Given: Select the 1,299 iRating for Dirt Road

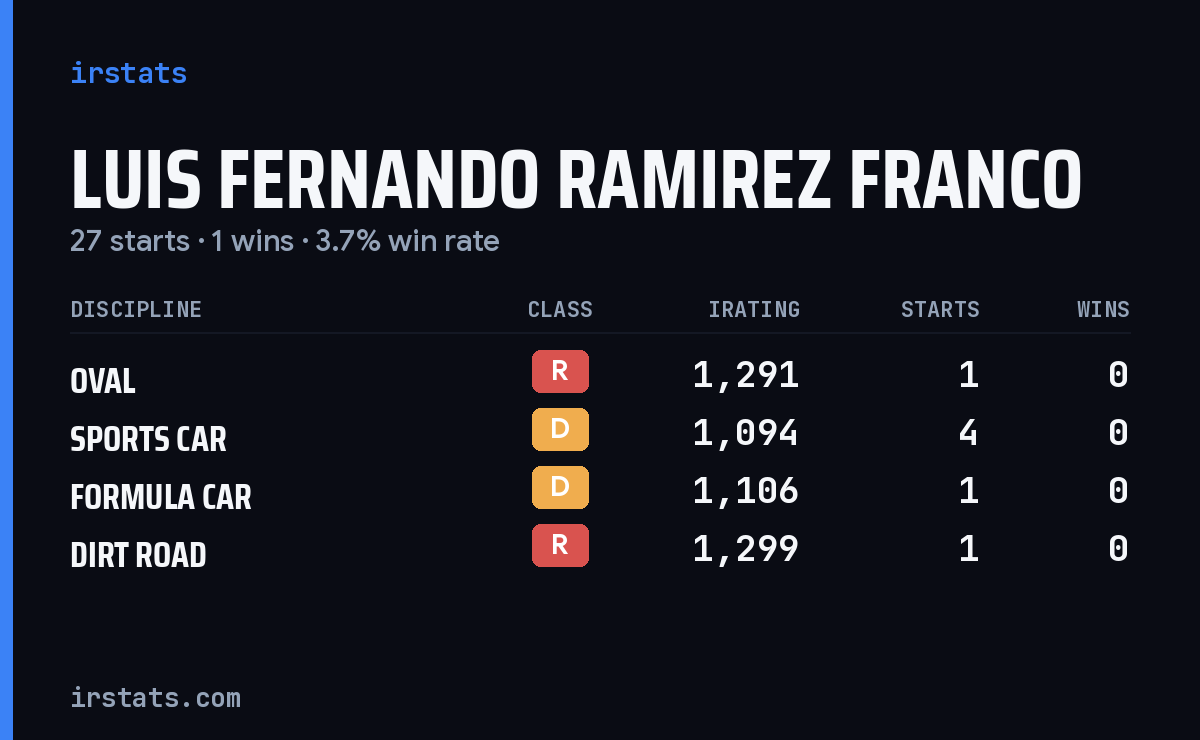Looking at the screenshot, I should point(746,549).
